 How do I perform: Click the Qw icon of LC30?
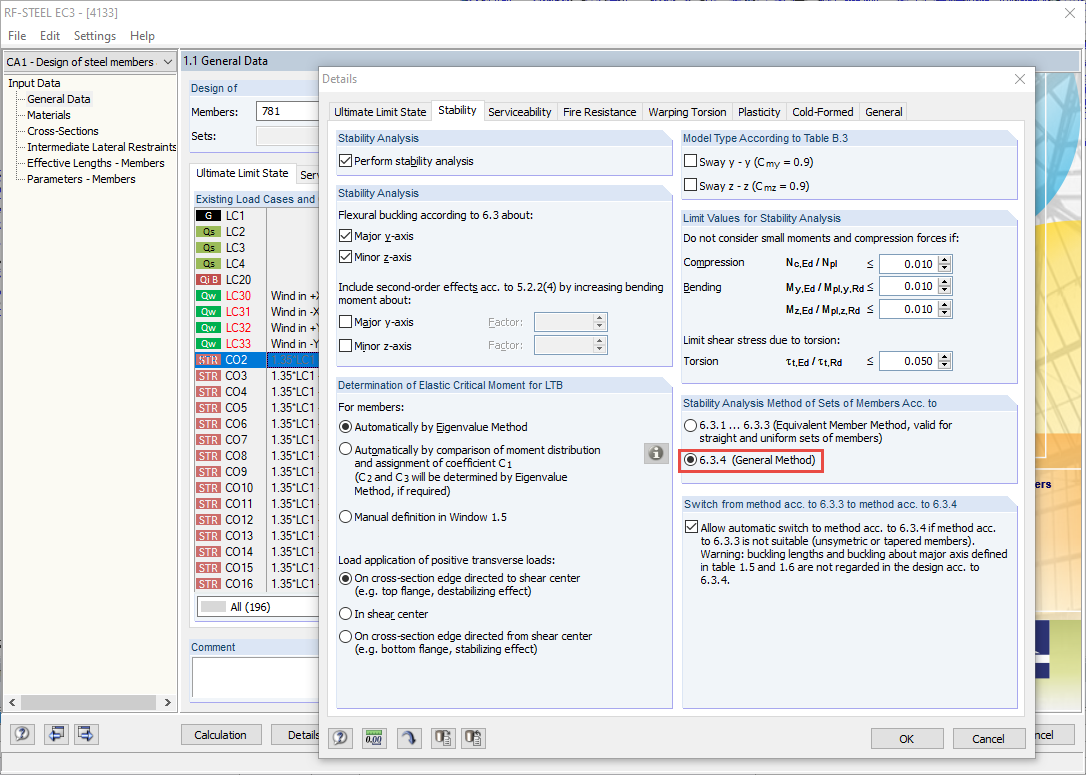coord(208,296)
